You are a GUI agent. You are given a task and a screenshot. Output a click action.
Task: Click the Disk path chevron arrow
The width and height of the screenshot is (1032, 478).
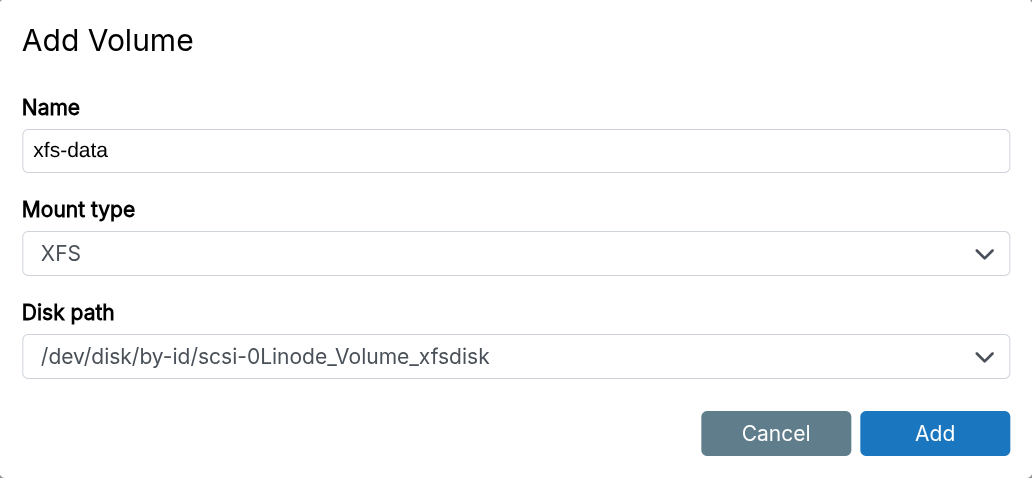(x=984, y=357)
